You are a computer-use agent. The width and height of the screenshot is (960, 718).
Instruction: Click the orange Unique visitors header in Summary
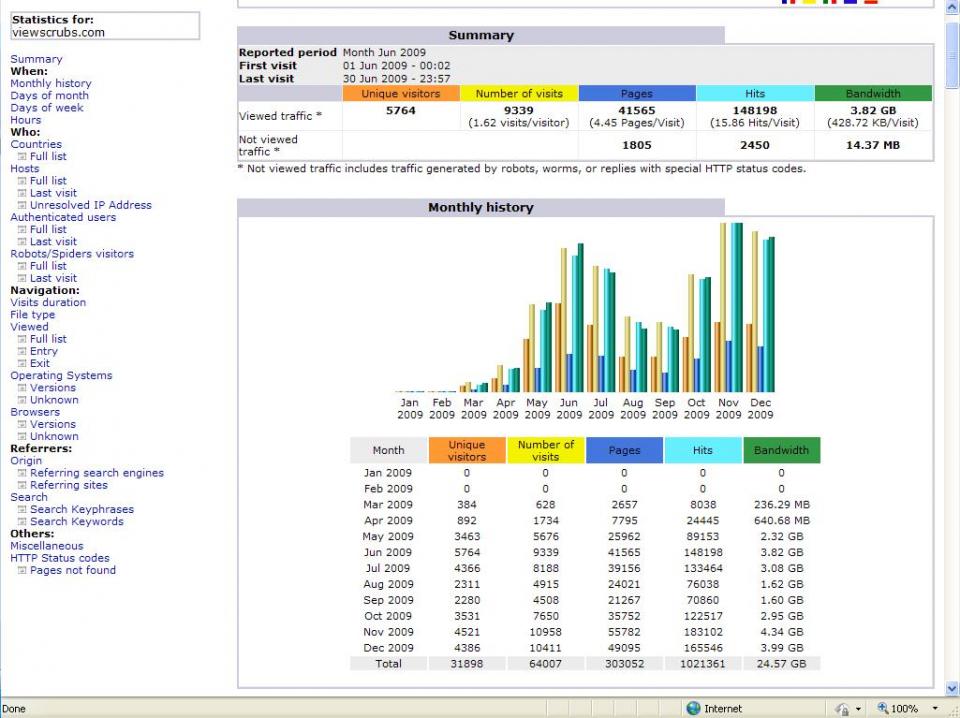coord(401,94)
